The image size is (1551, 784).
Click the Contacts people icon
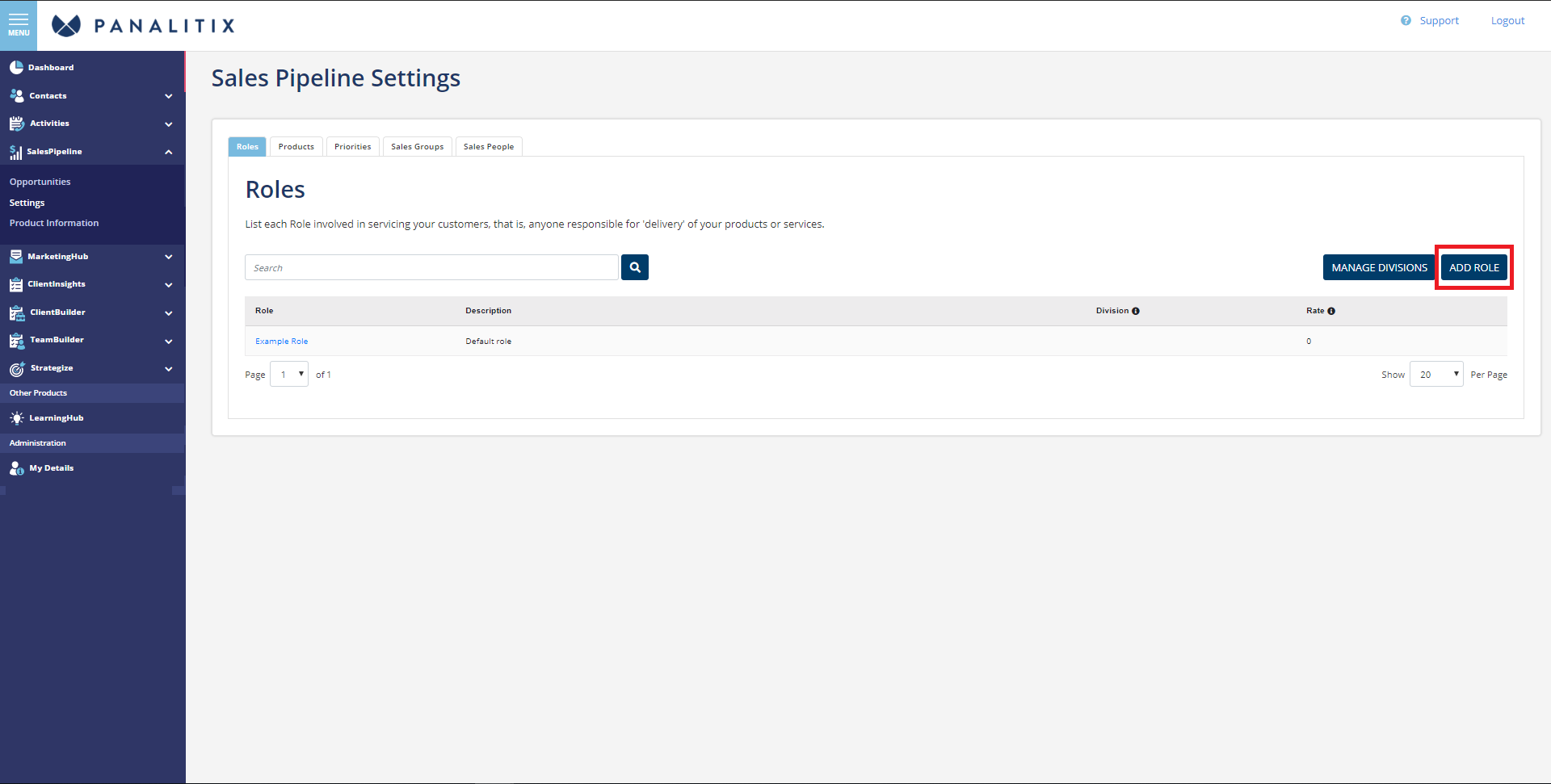17,95
